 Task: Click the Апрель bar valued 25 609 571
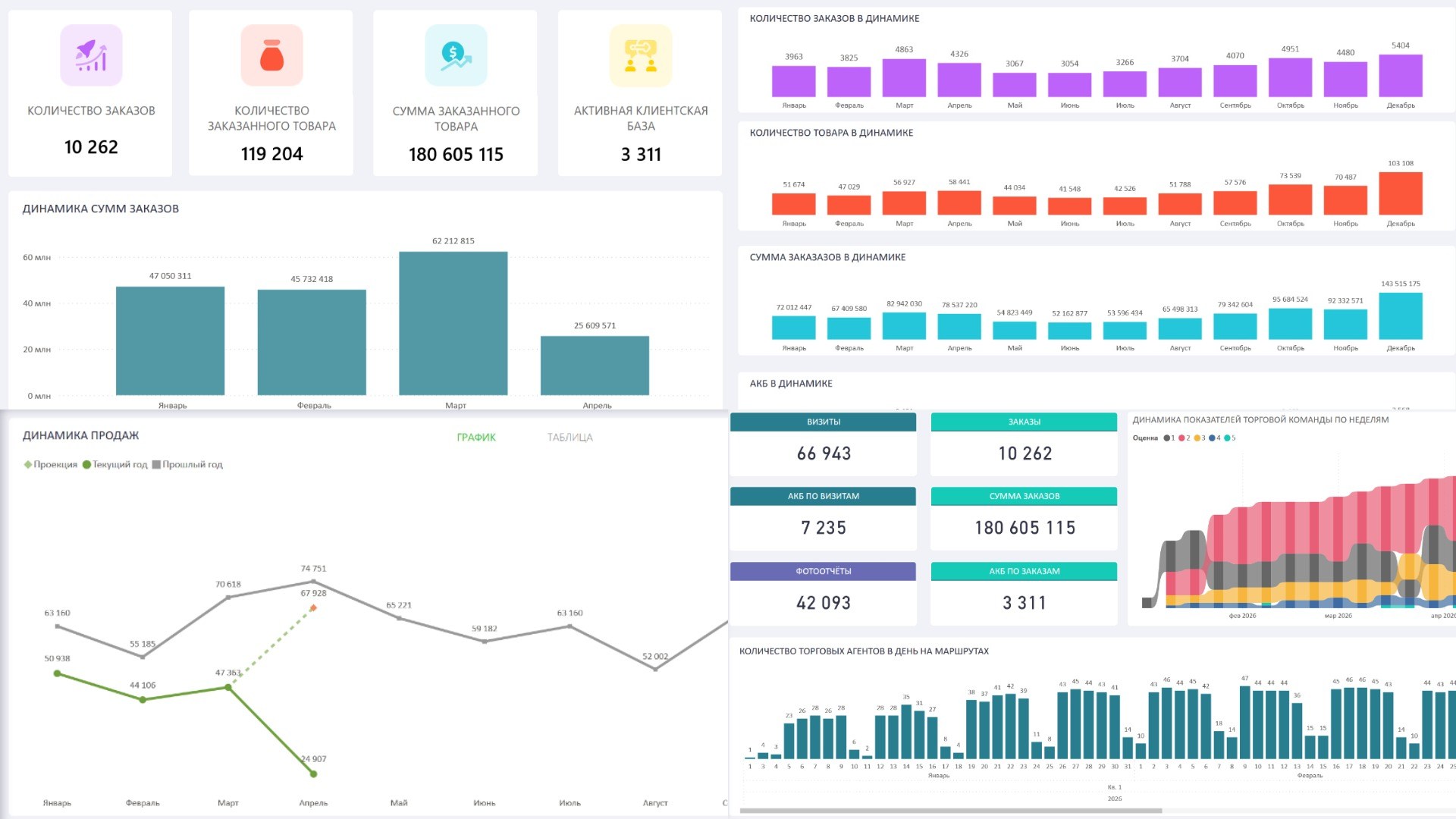click(595, 366)
